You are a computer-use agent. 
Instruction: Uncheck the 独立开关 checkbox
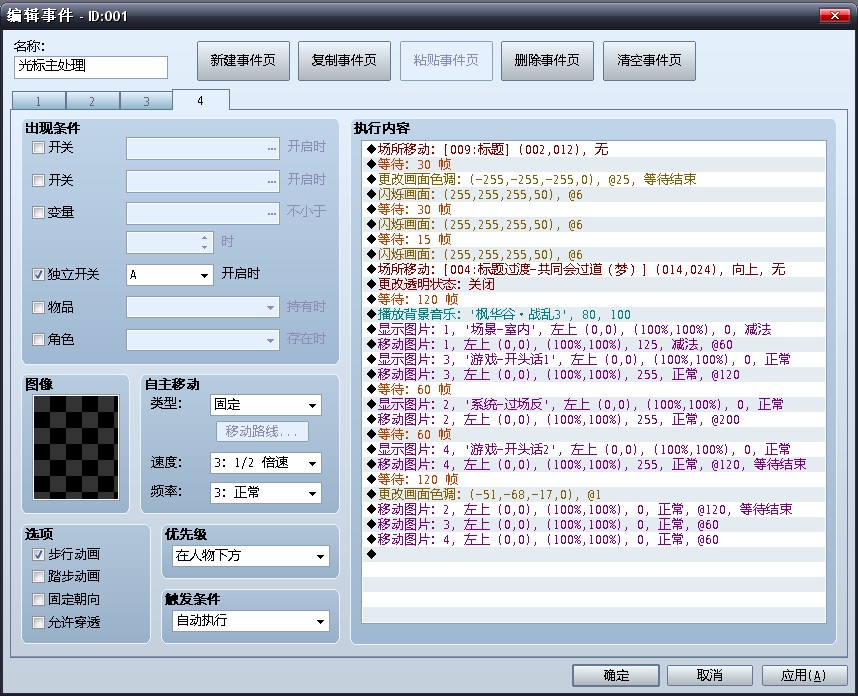point(38,275)
